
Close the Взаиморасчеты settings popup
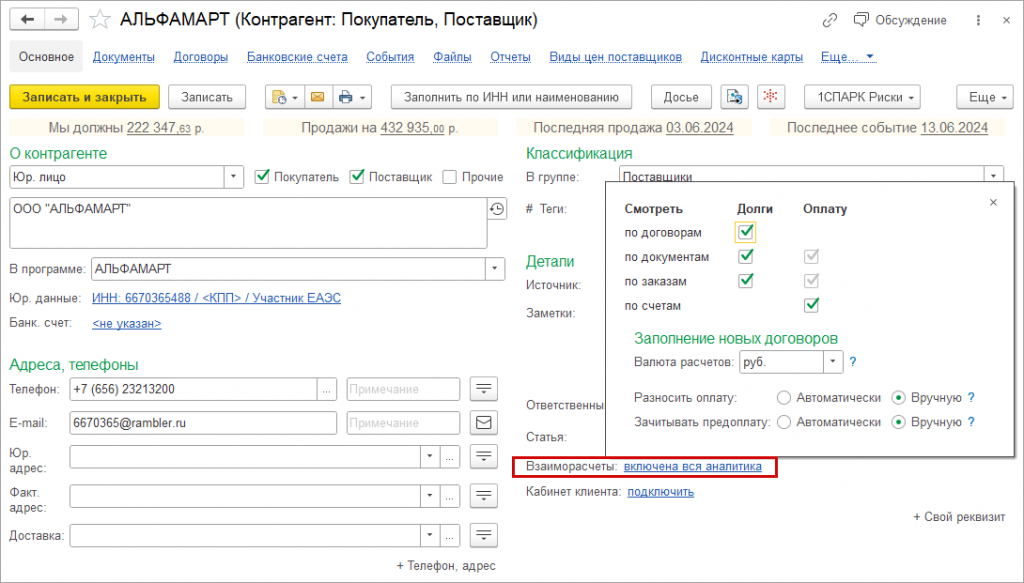pyautogui.click(x=993, y=202)
